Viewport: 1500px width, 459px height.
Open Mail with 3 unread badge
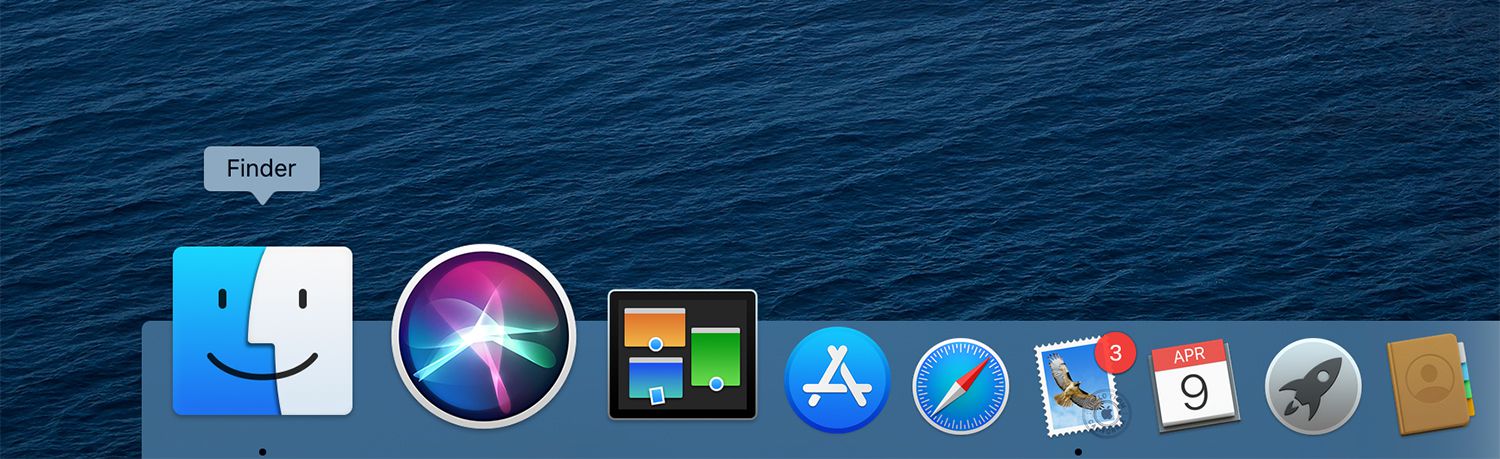(1084, 386)
